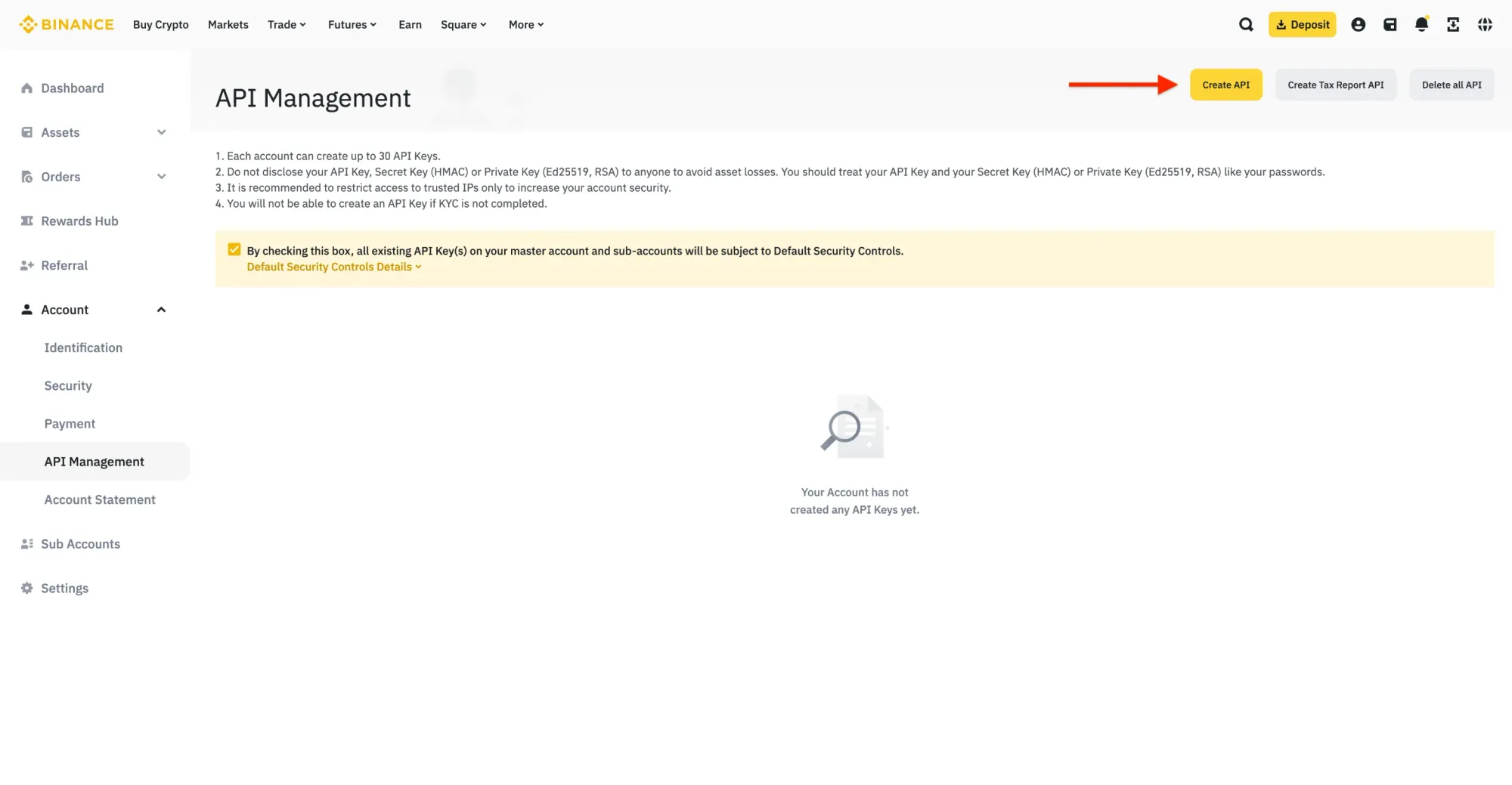Click the Sub Accounts icon

click(x=26, y=544)
